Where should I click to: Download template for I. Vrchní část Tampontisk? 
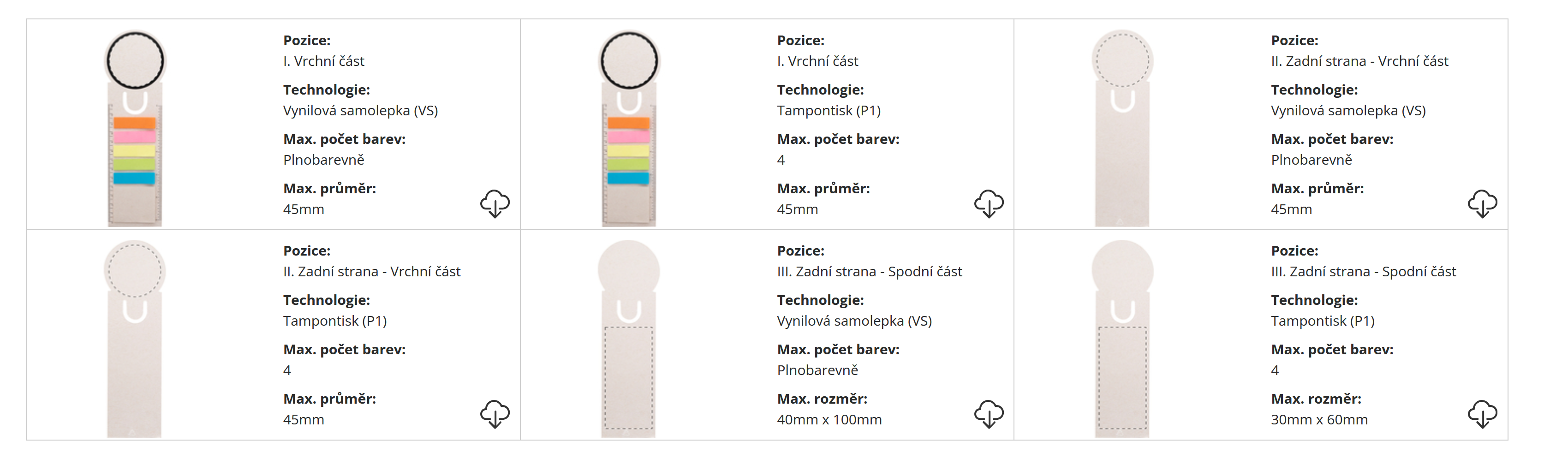pos(989,203)
